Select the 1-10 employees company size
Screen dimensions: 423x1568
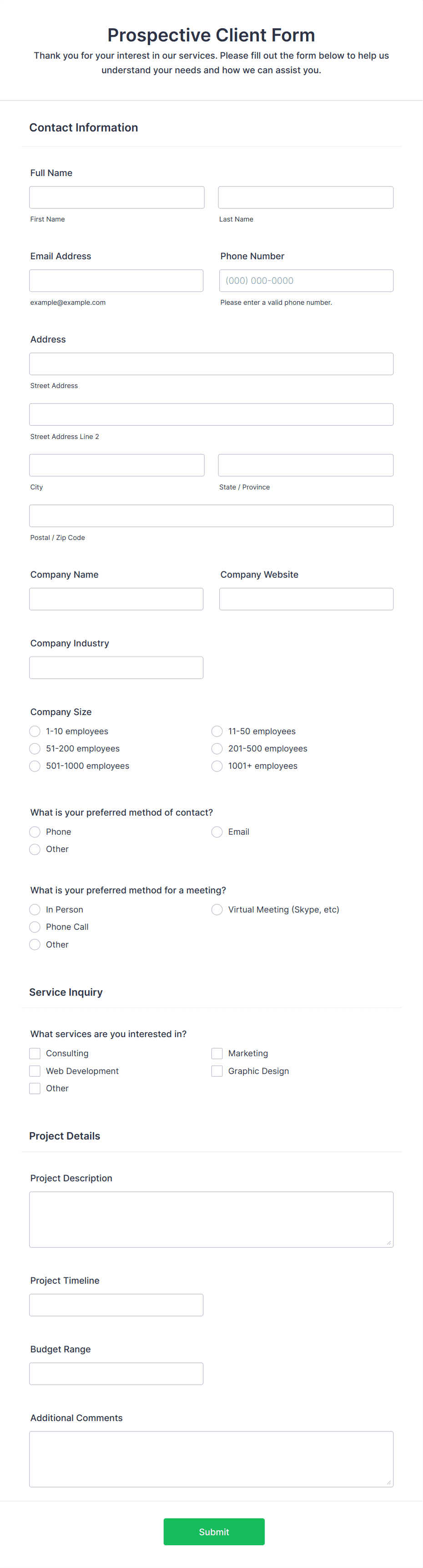tap(35, 731)
